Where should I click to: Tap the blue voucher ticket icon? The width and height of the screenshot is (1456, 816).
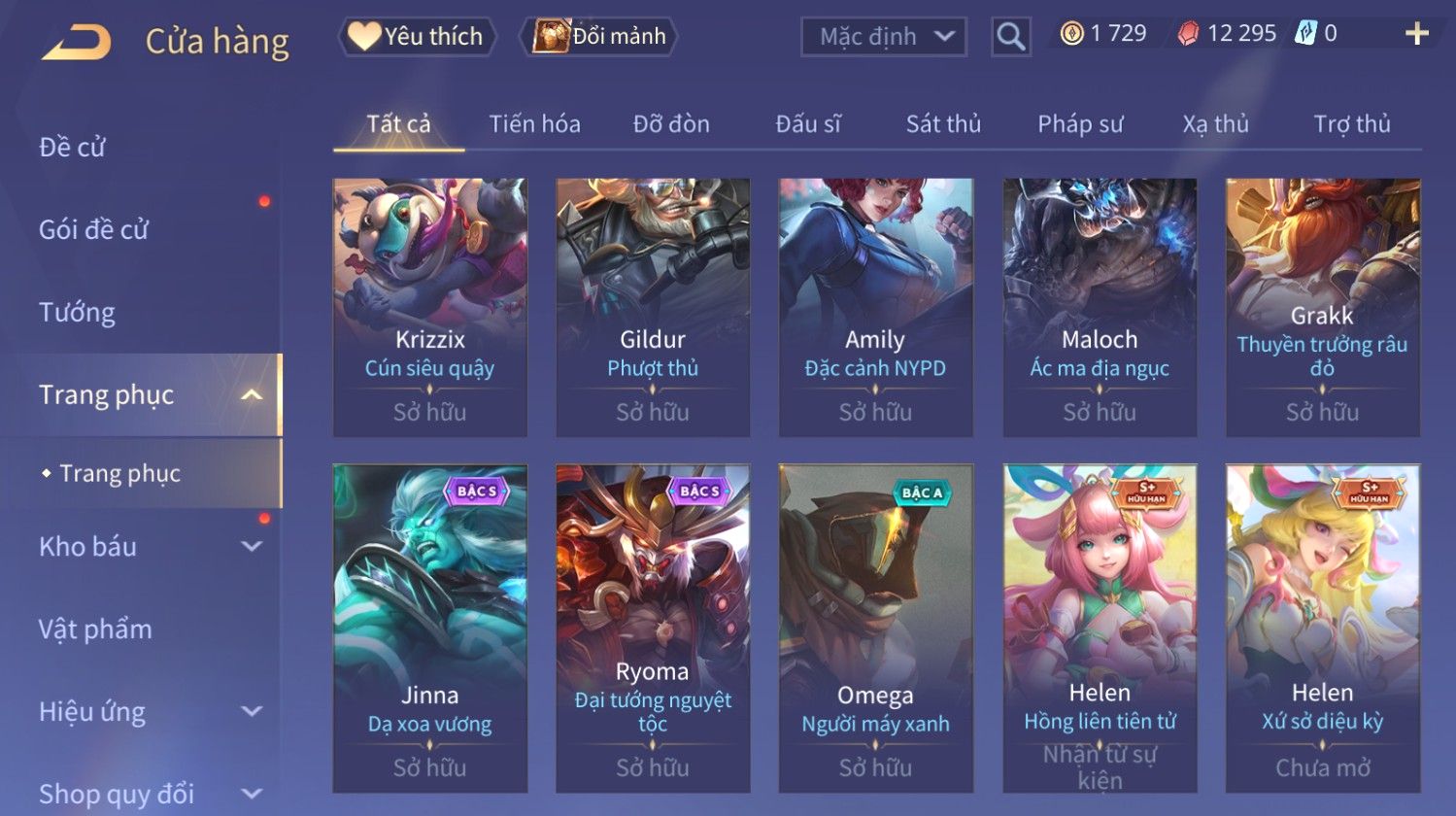[x=1306, y=34]
